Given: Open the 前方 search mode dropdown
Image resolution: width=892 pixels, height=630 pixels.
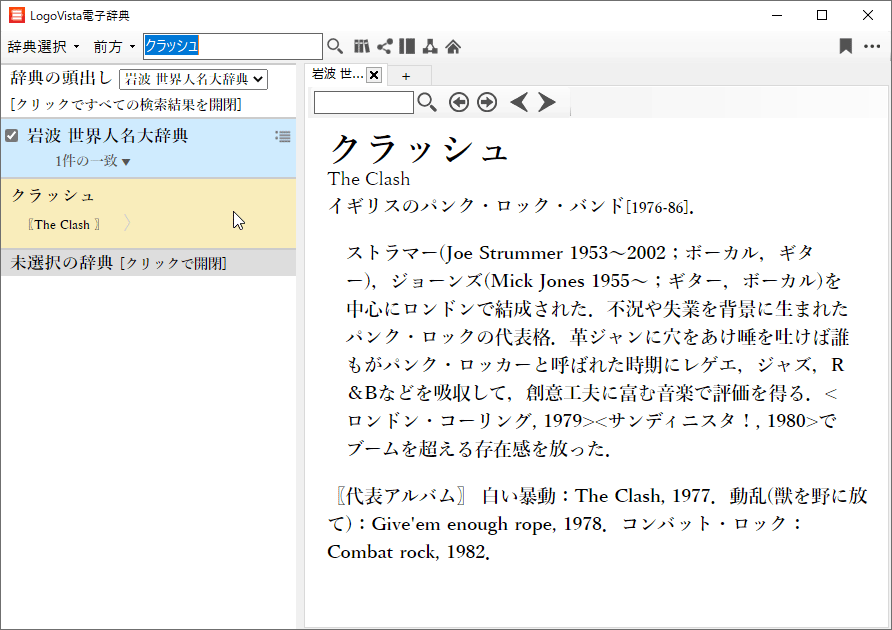Looking at the screenshot, I should (x=114, y=47).
